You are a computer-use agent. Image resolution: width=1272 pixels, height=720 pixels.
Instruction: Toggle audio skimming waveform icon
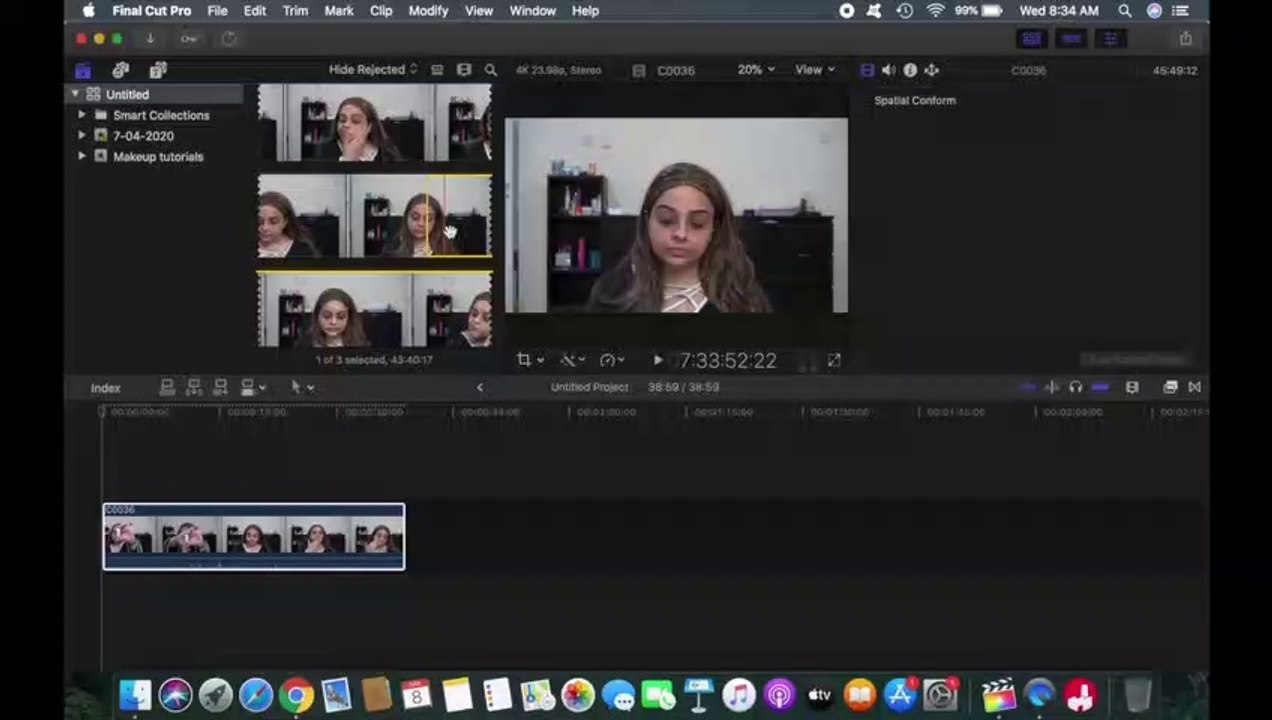coord(1052,387)
